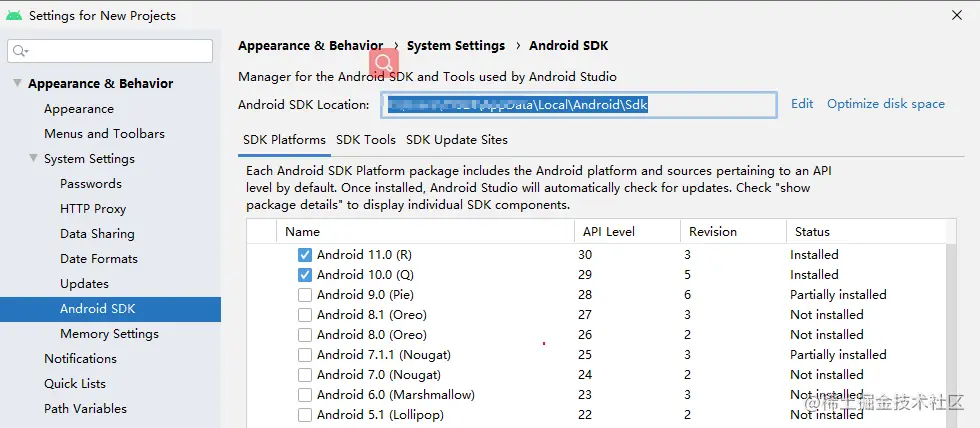Uncheck the Android 10.0 (Q) checkbox
The image size is (980, 428).
[x=305, y=275]
